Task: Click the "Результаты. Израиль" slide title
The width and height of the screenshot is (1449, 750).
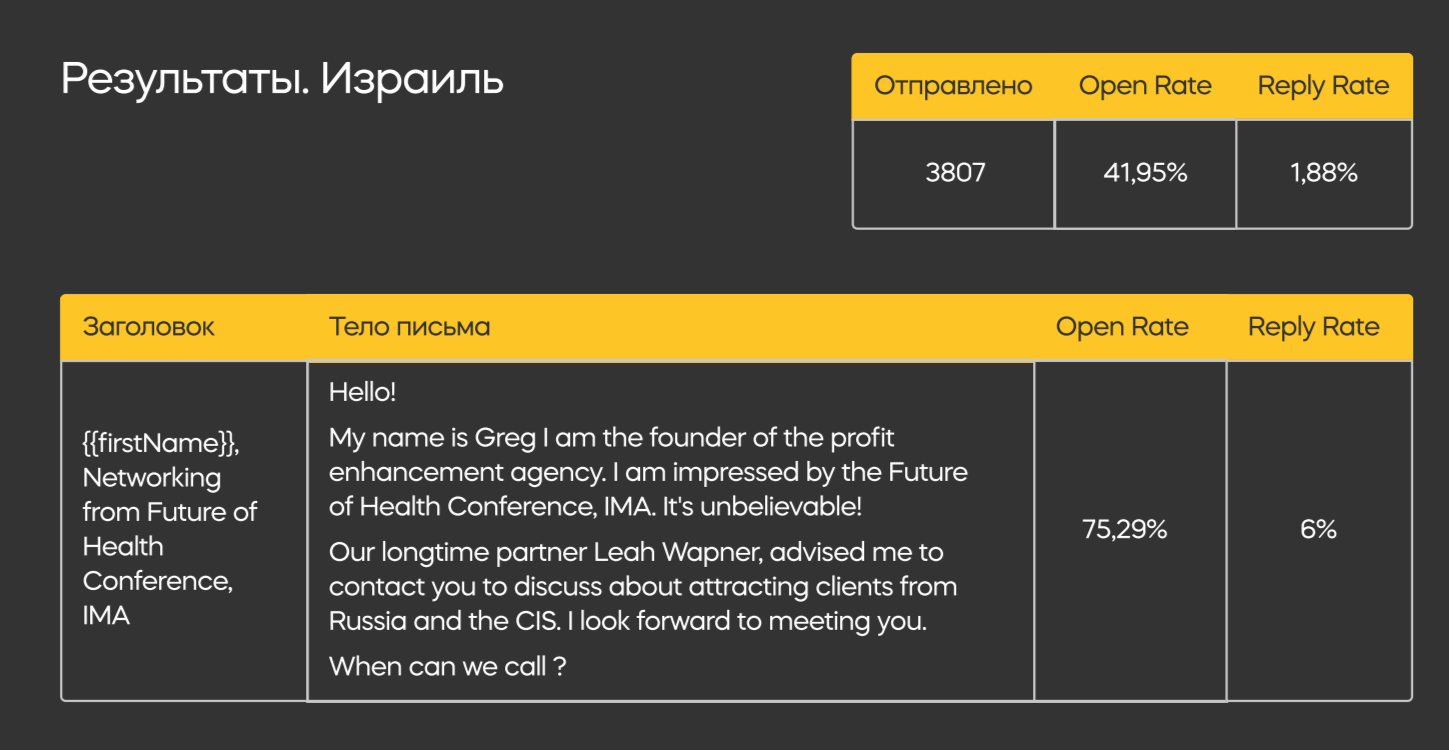Action: 282,80
